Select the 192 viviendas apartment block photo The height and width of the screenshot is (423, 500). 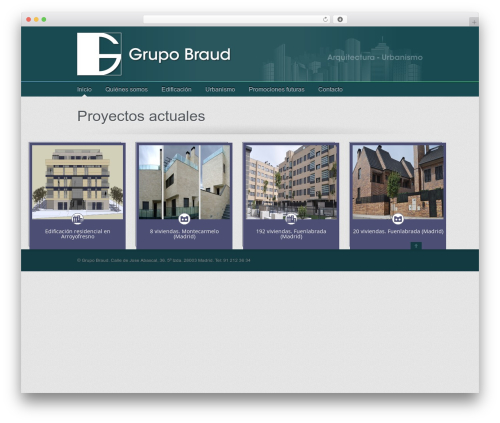click(291, 182)
